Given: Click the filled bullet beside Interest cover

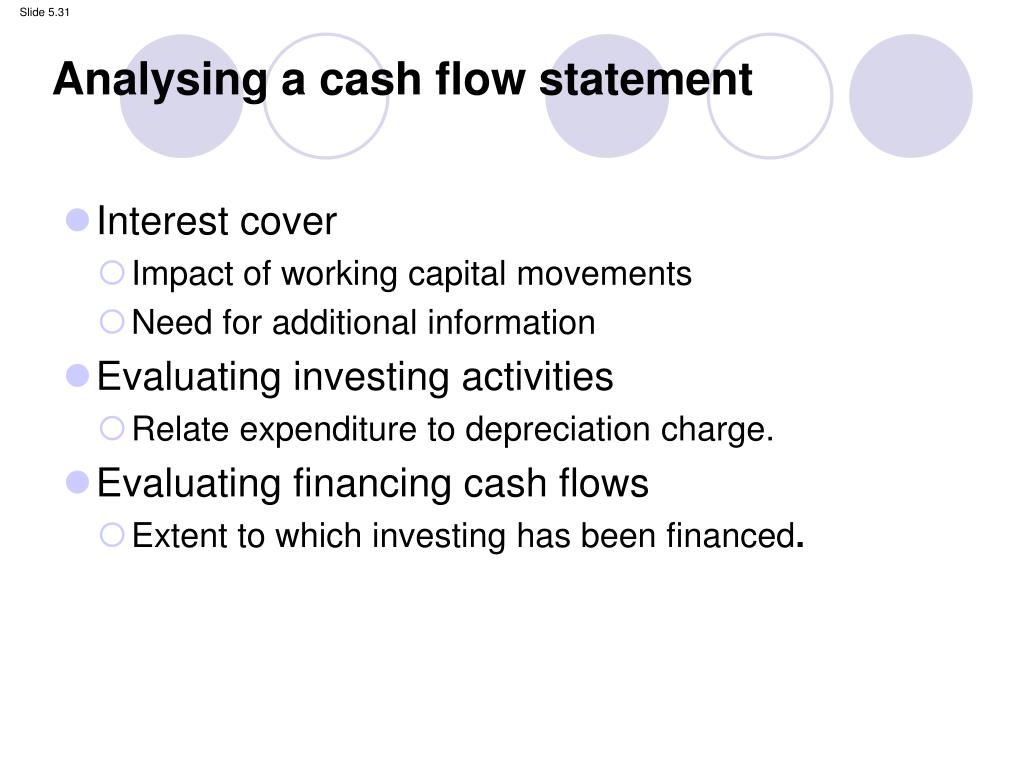Looking at the screenshot, I should click(x=78, y=220).
